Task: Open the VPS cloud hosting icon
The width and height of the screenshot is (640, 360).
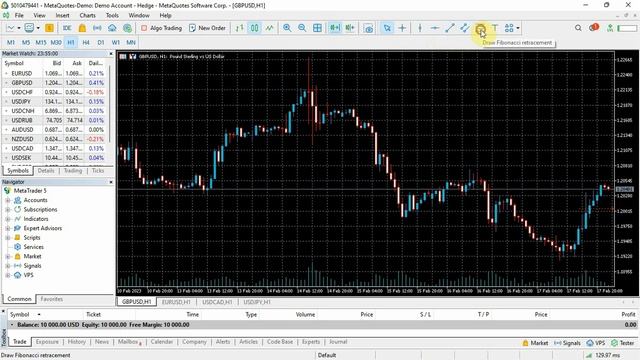Action: 112,28
